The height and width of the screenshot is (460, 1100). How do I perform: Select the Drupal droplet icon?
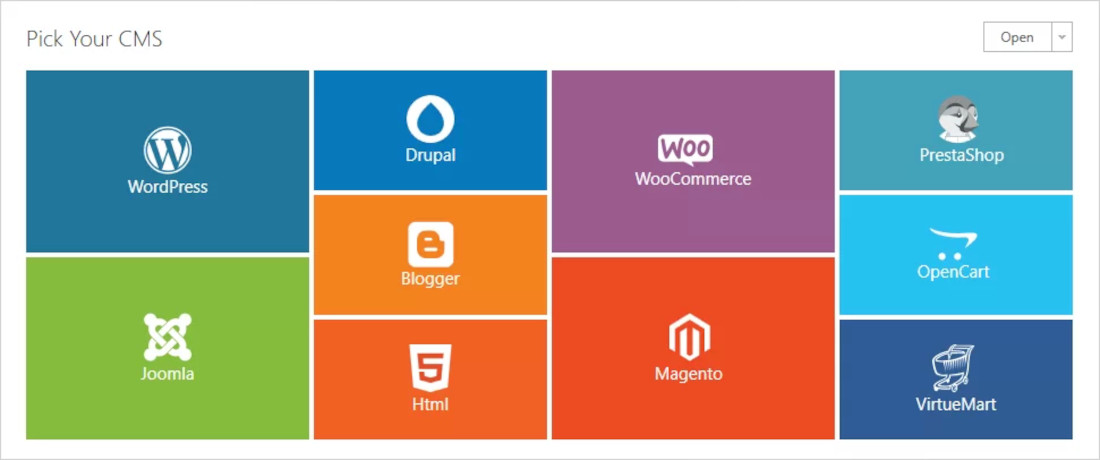tap(430, 119)
